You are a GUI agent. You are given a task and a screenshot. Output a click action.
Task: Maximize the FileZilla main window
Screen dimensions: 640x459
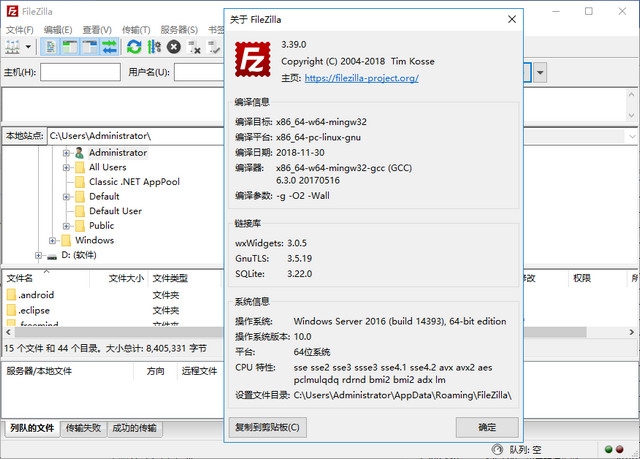click(x=589, y=11)
